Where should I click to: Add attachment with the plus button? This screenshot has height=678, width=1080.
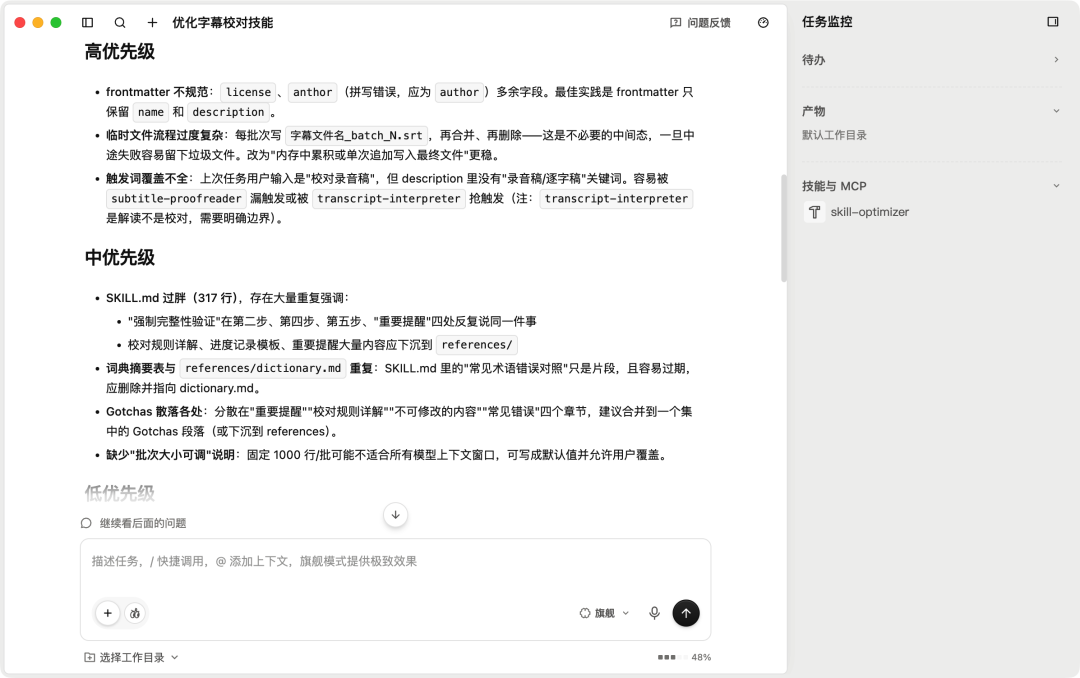tap(108, 613)
